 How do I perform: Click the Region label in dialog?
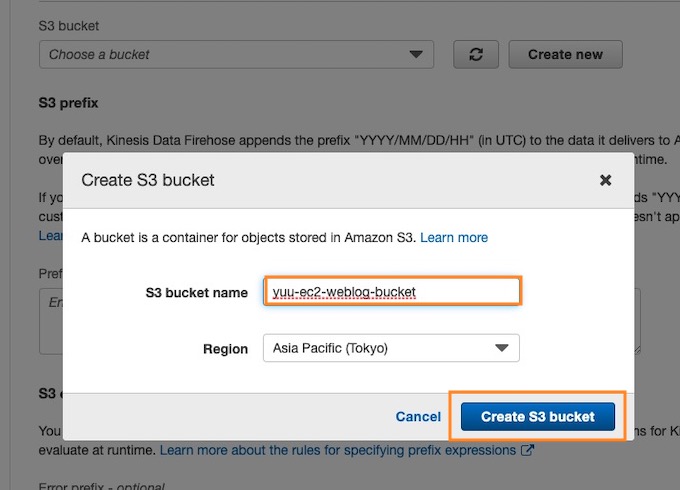(226, 349)
